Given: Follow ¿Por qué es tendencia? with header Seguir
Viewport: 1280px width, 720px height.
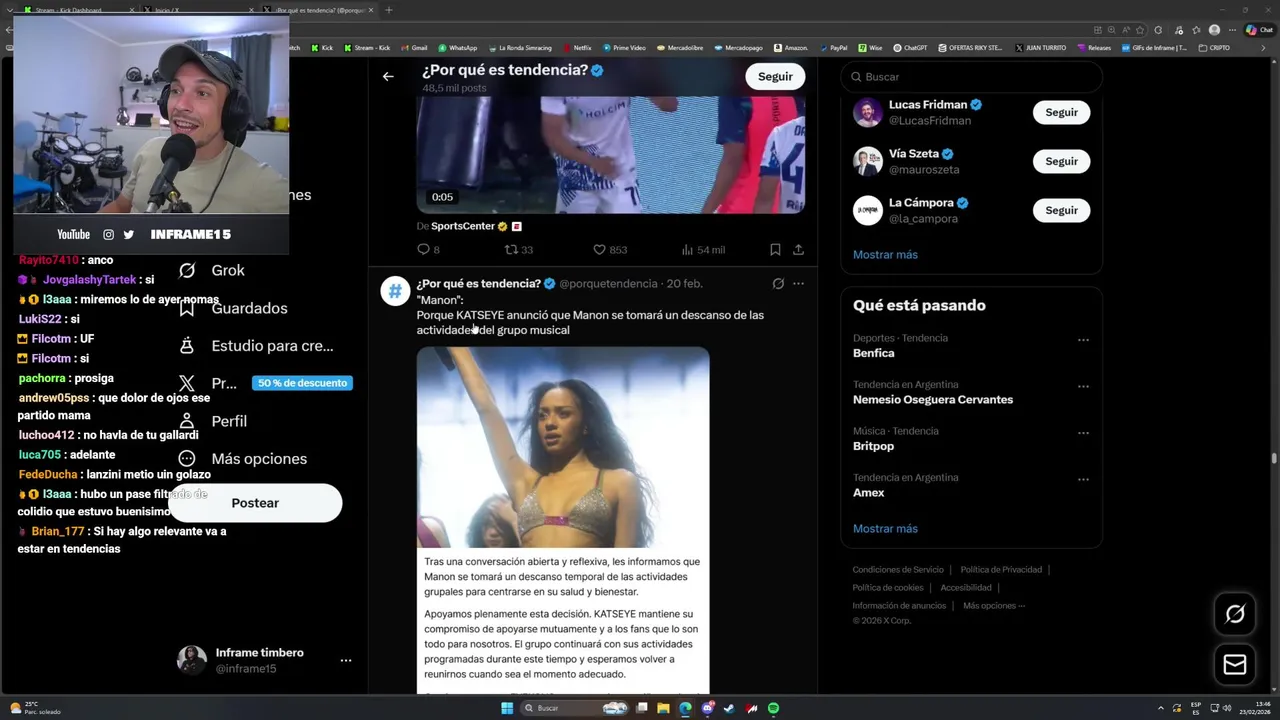Looking at the screenshot, I should coord(775,76).
